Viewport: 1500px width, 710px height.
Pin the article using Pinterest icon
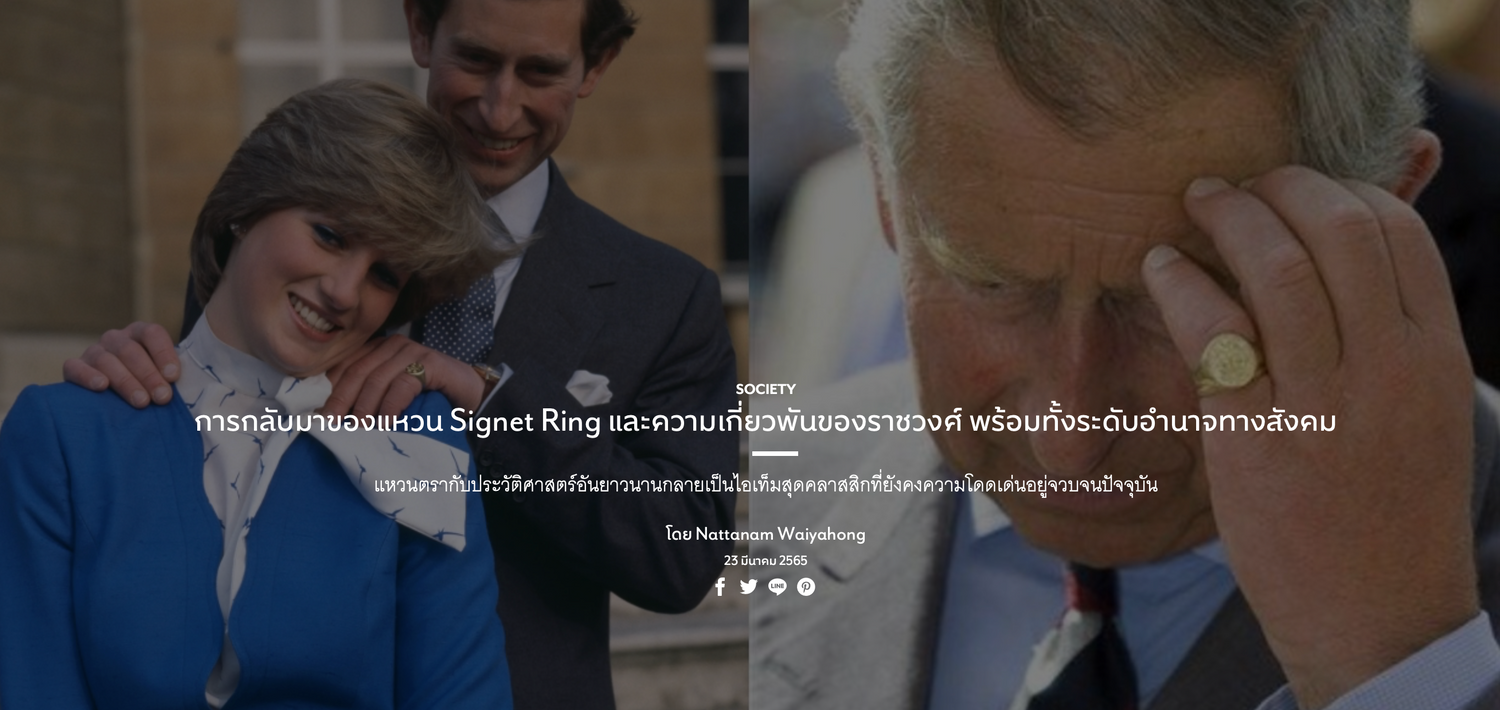[x=806, y=587]
